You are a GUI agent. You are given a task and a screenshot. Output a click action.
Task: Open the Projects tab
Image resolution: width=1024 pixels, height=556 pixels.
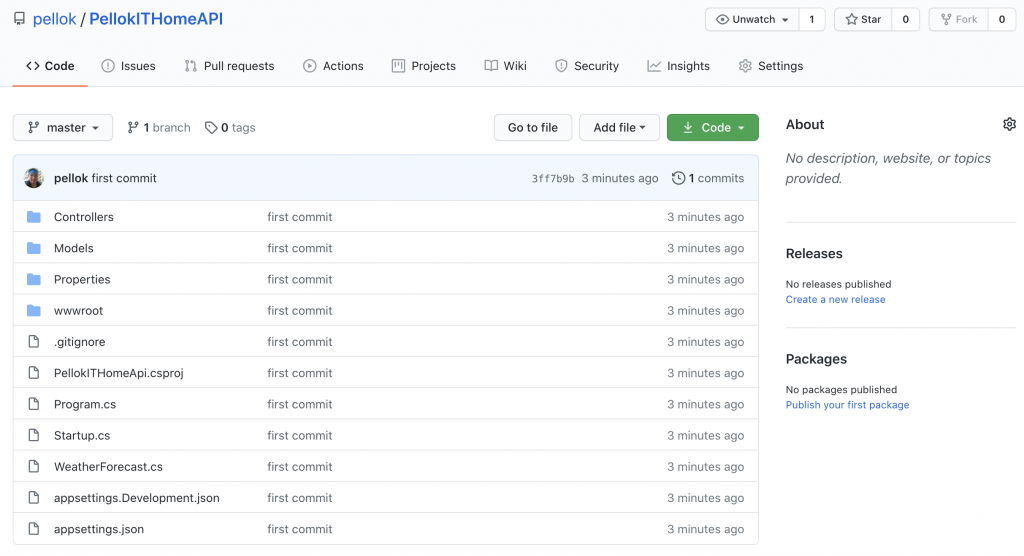coord(424,66)
